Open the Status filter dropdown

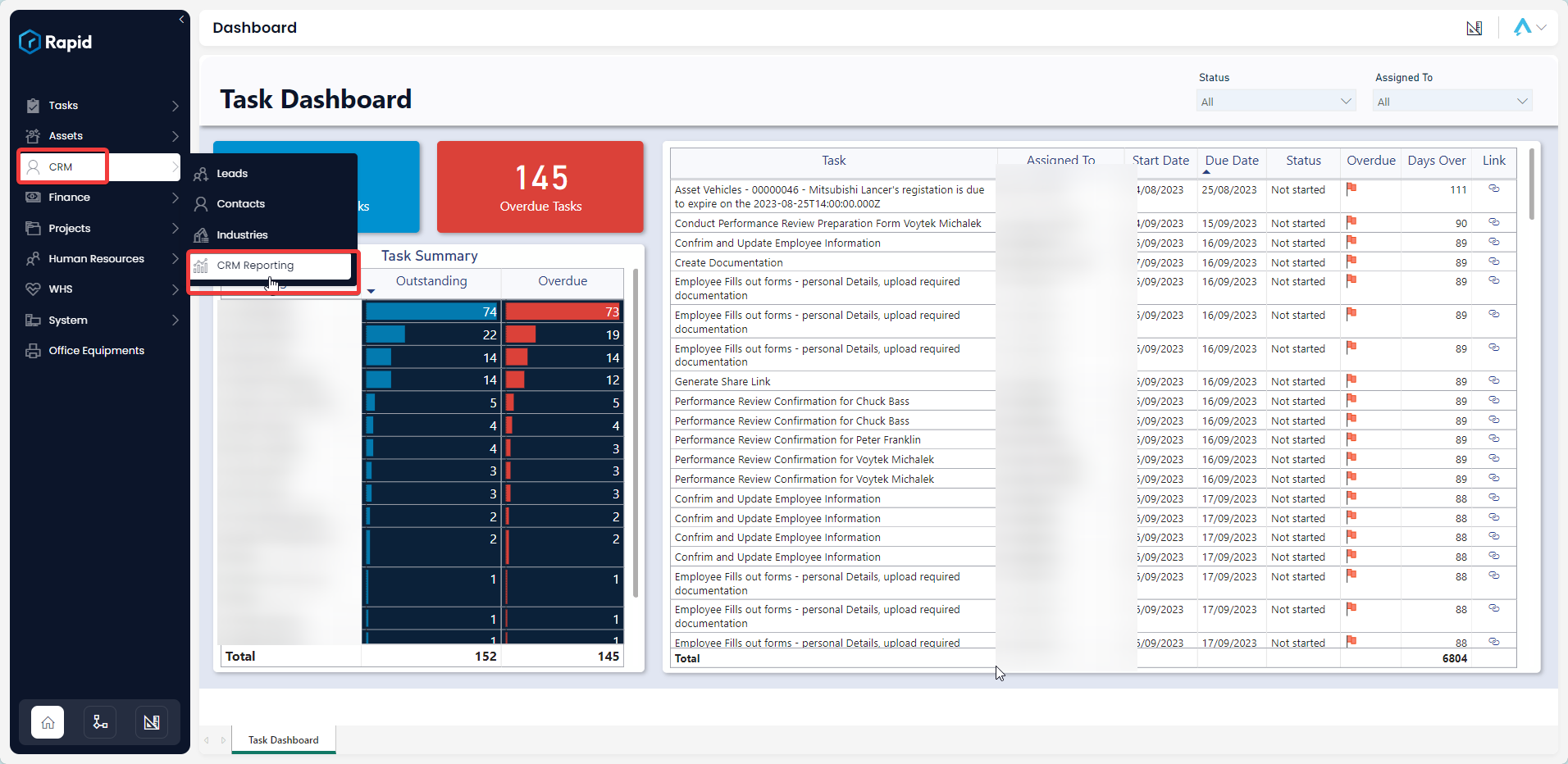click(x=1276, y=102)
